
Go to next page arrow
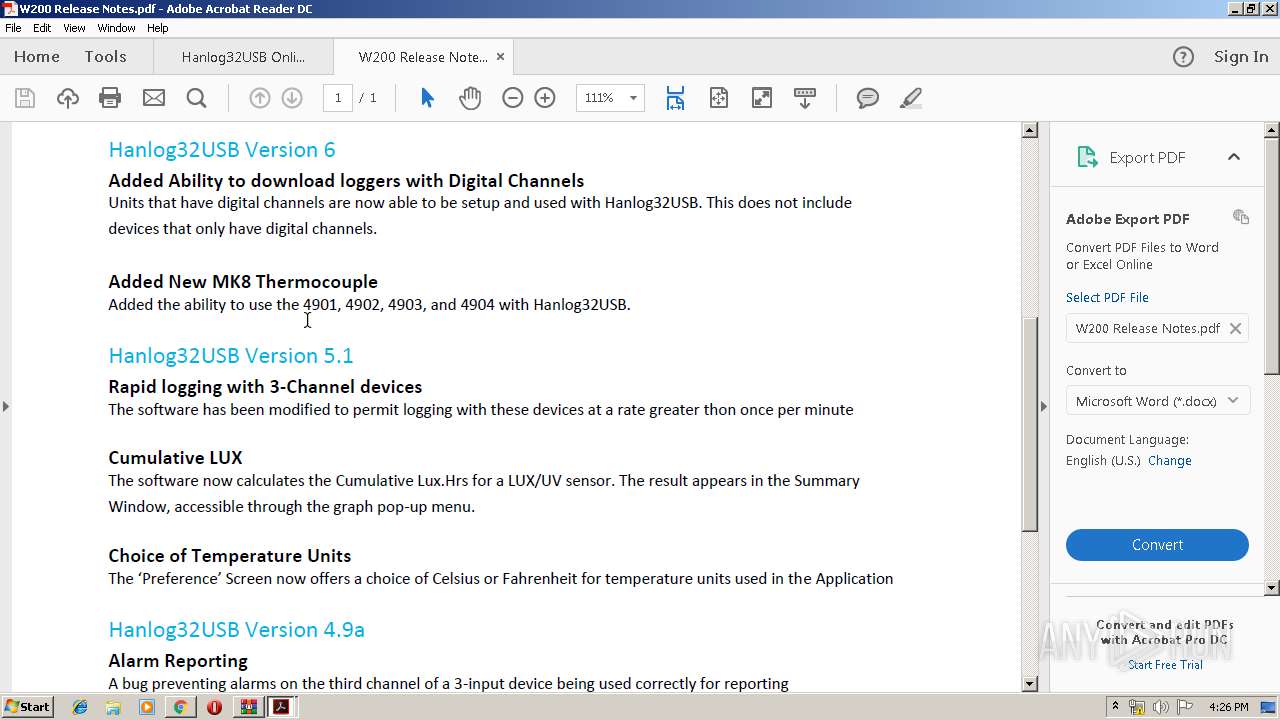pyautogui.click(x=292, y=98)
